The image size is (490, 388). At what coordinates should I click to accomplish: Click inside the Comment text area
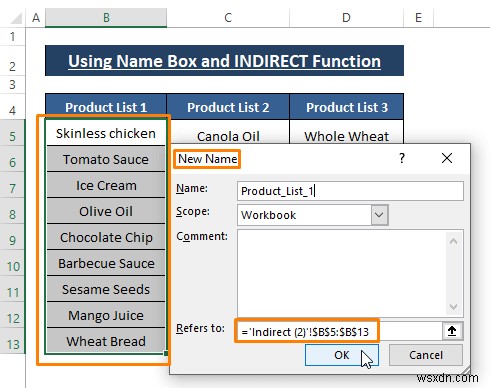342,273
